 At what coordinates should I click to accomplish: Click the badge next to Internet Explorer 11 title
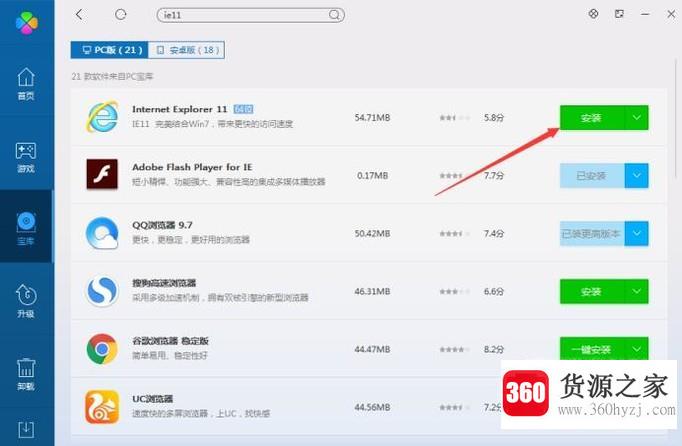coord(243,109)
